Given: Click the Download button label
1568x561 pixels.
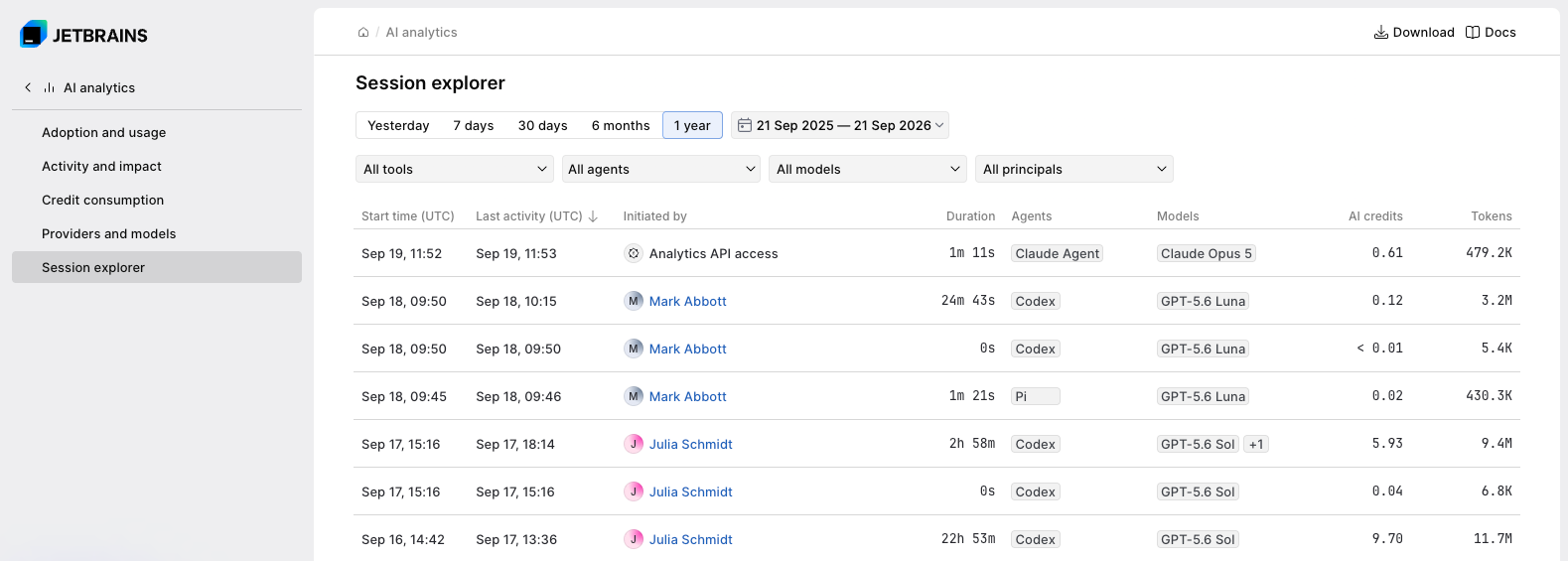Looking at the screenshot, I should (1423, 32).
